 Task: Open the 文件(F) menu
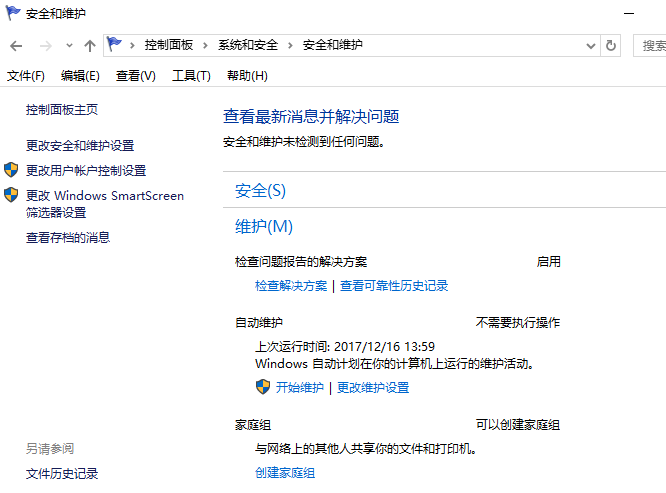[25, 76]
